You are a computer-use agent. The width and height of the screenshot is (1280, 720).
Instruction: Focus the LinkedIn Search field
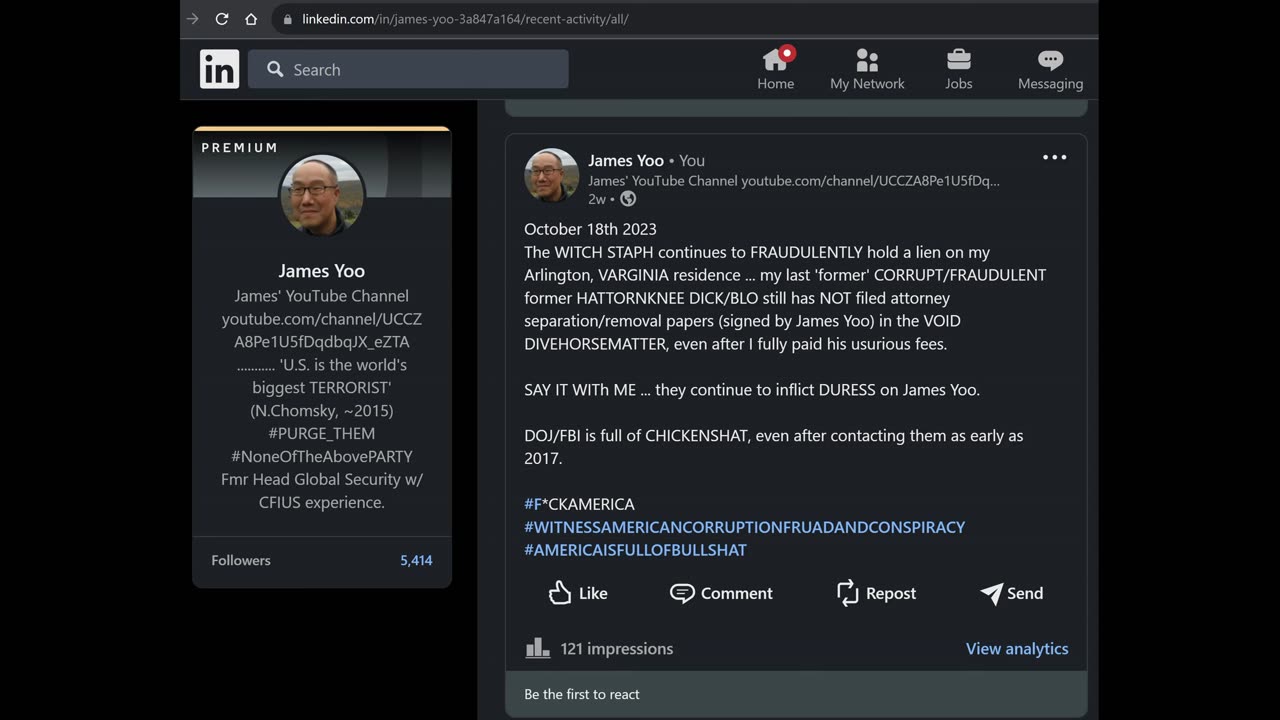[x=408, y=69]
